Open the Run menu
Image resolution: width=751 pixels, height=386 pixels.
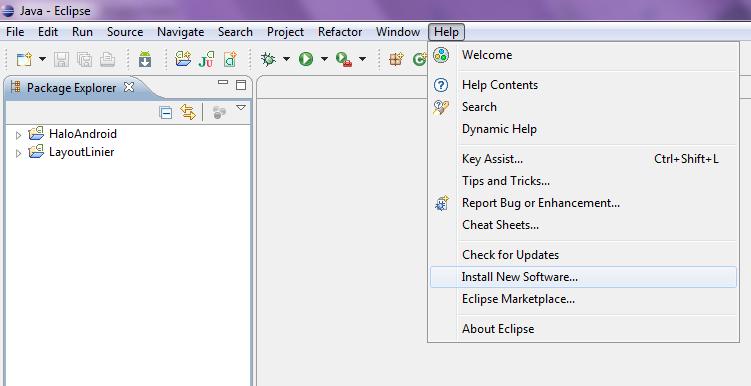point(82,32)
